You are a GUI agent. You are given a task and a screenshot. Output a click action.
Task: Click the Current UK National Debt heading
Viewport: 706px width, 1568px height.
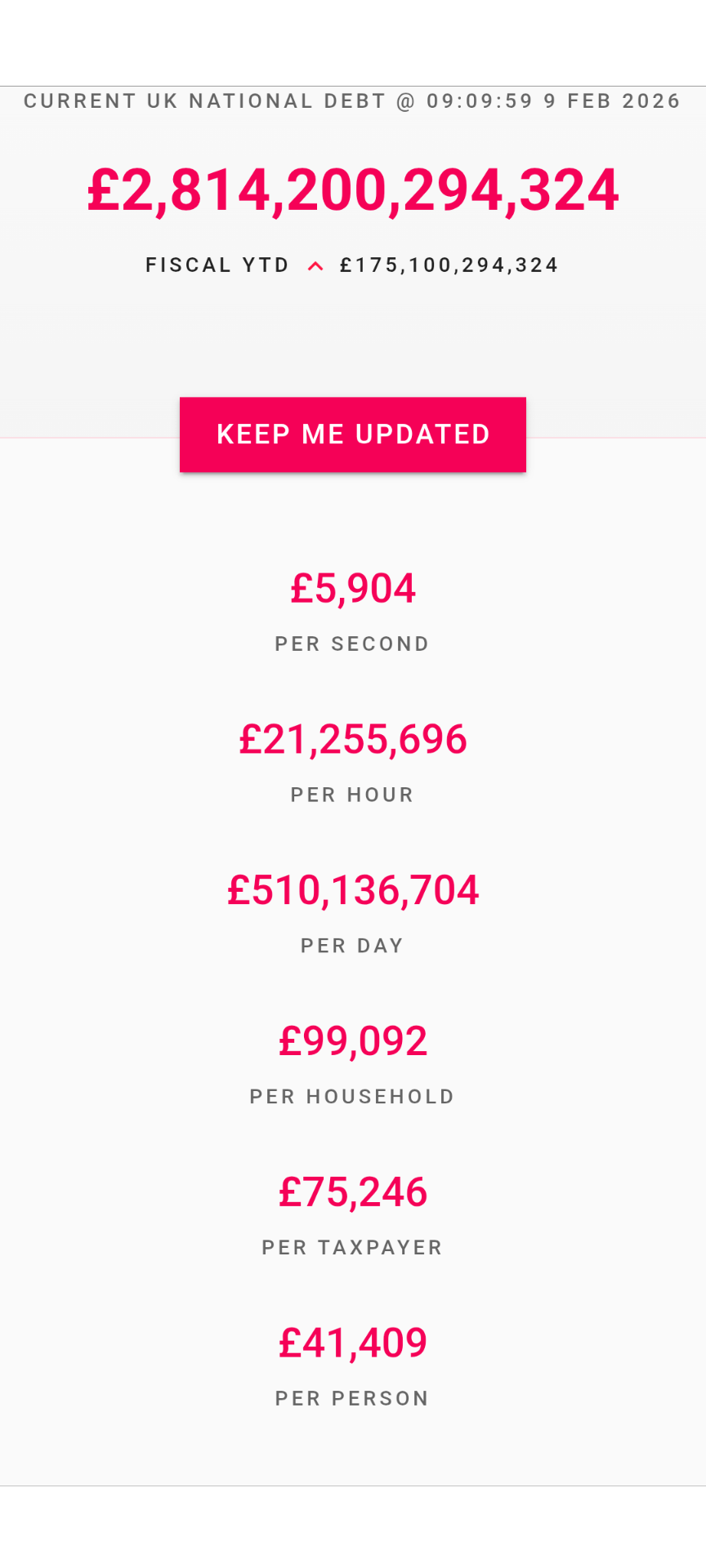pos(204,101)
